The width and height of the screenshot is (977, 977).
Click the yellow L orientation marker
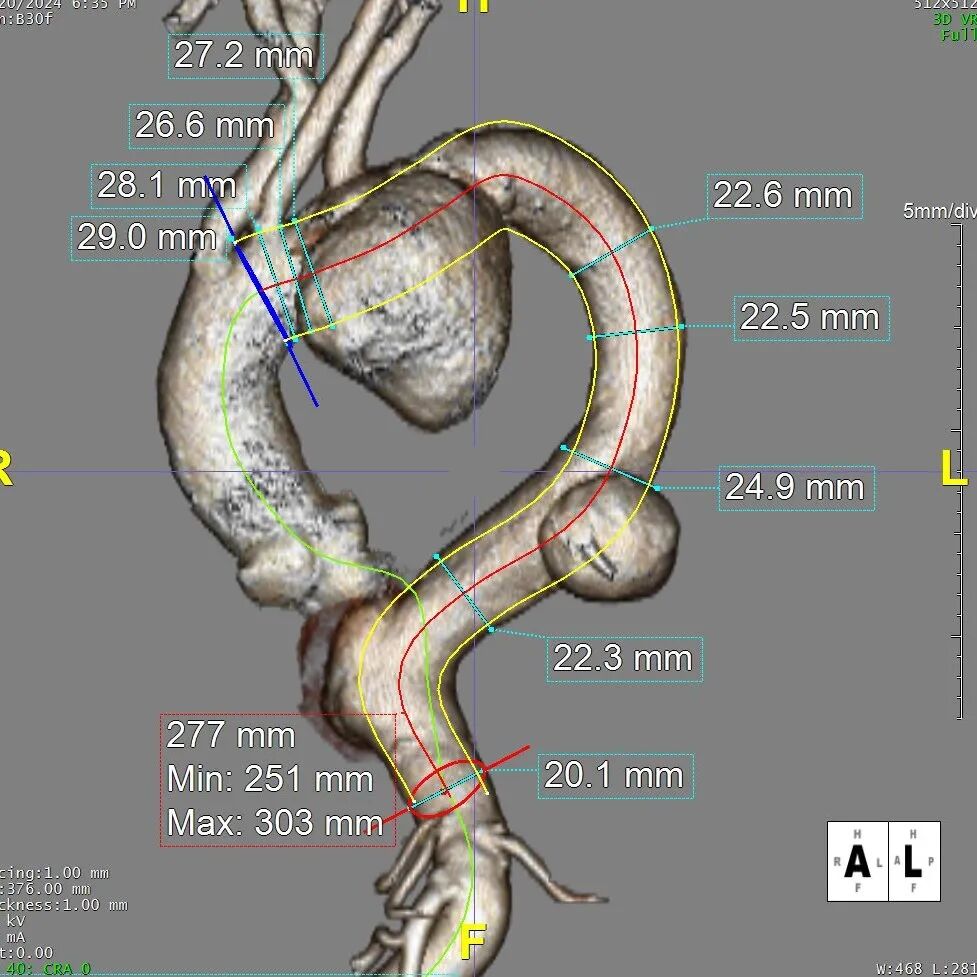[953, 468]
